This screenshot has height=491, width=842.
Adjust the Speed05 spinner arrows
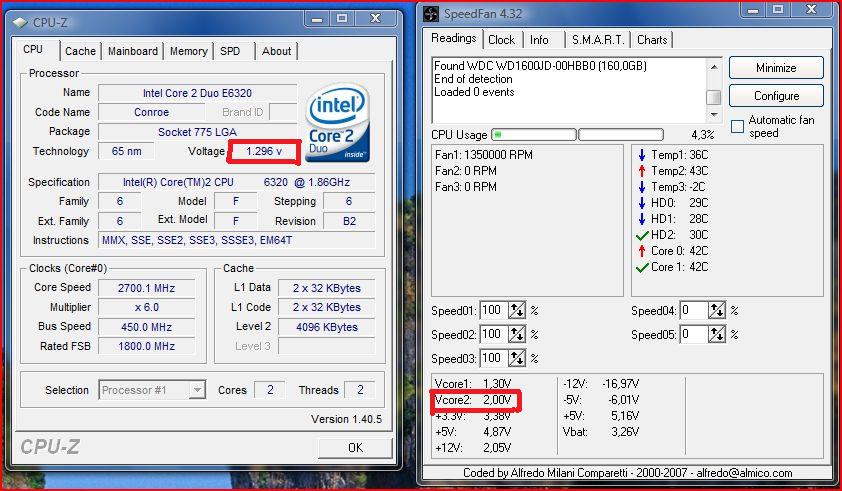(717, 334)
